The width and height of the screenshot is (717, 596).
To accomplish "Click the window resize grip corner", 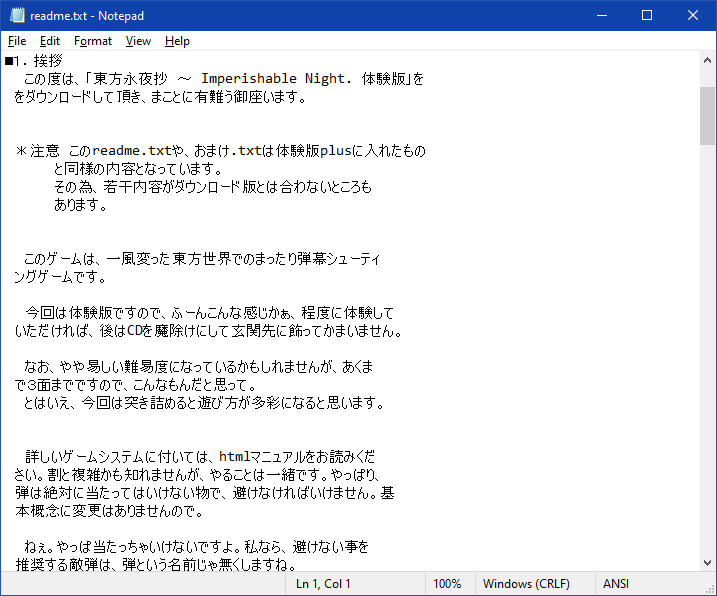I will pos(710,590).
